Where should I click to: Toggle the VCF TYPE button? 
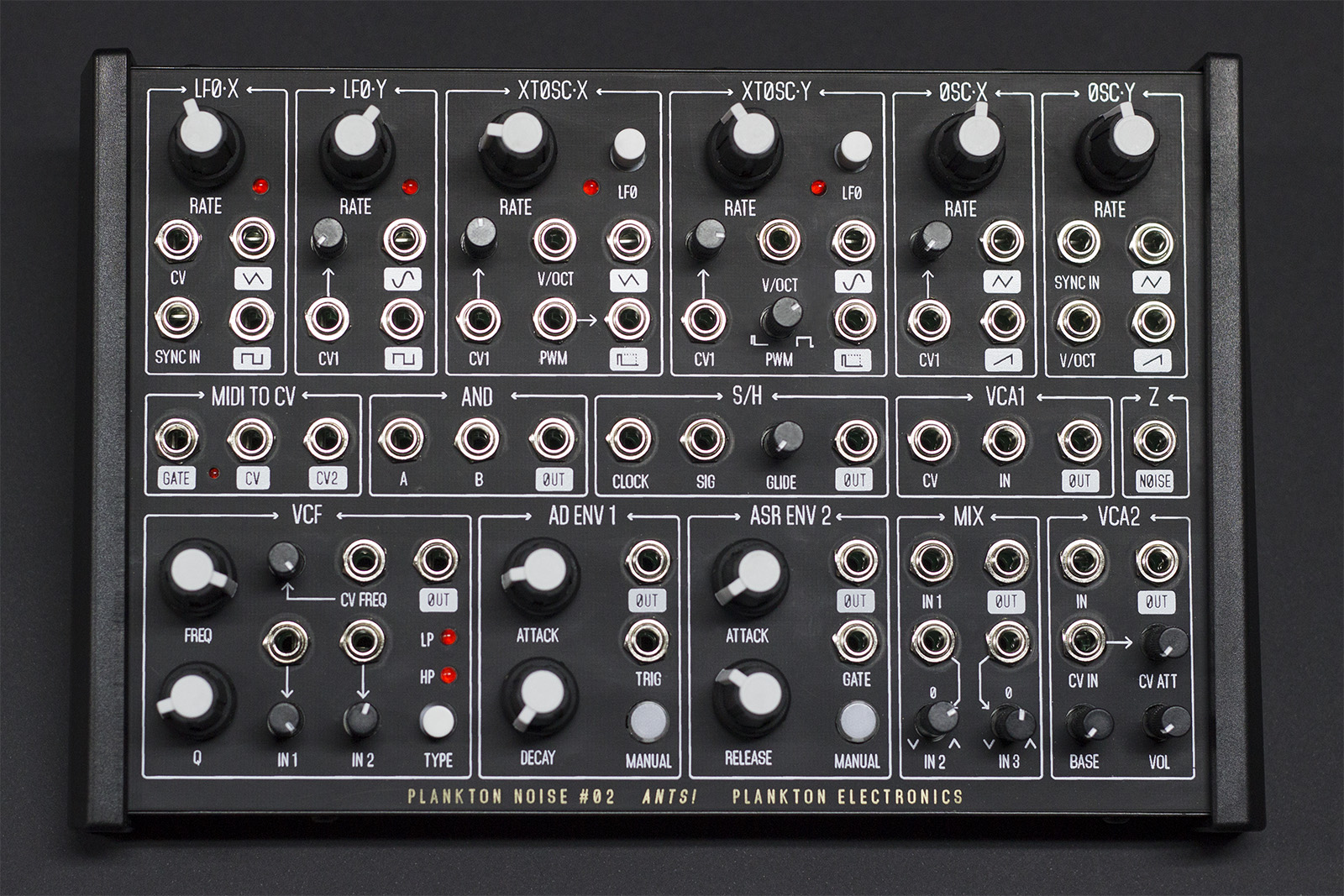[438, 720]
